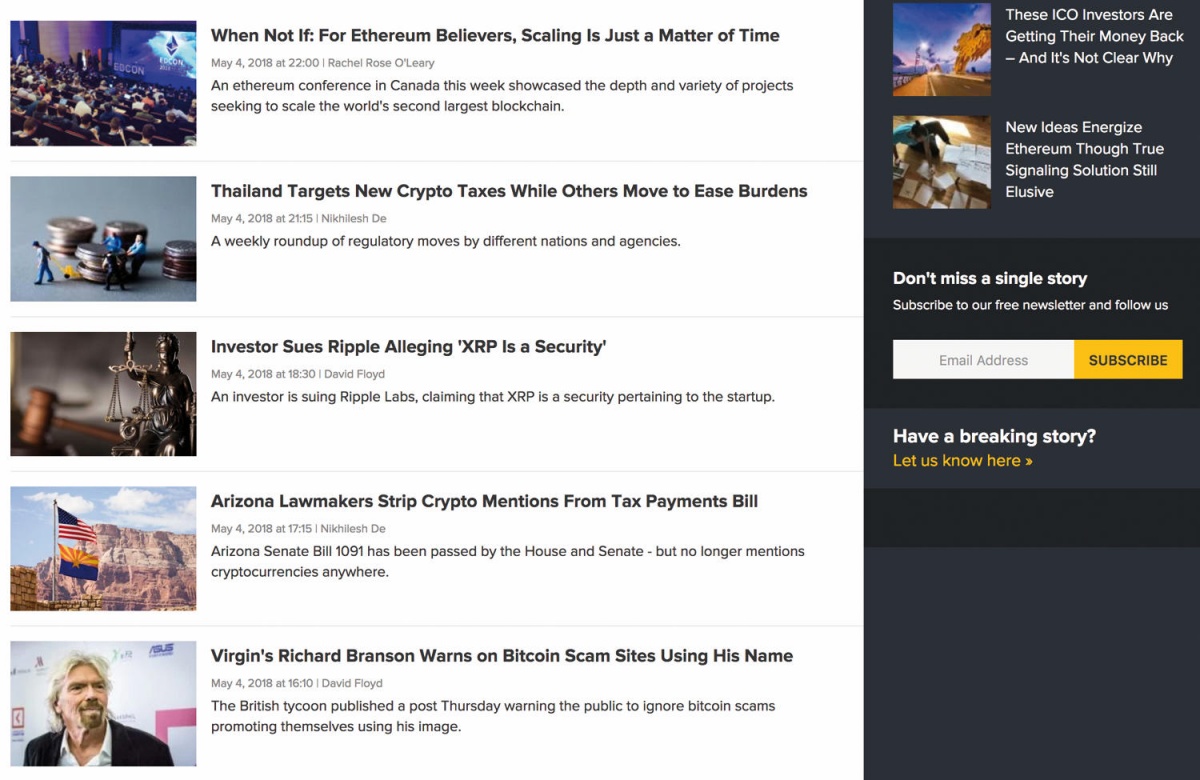Open the Richard Branson portrait thumbnail

point(103,704)
